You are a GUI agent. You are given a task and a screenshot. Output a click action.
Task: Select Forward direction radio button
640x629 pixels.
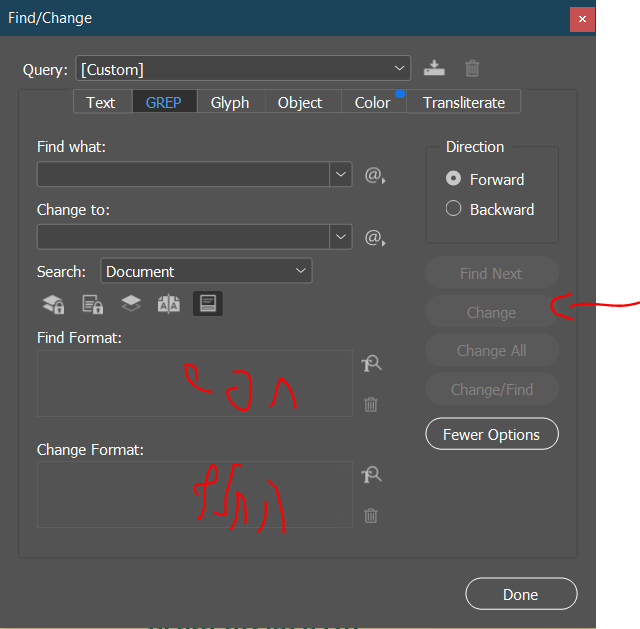453,179
